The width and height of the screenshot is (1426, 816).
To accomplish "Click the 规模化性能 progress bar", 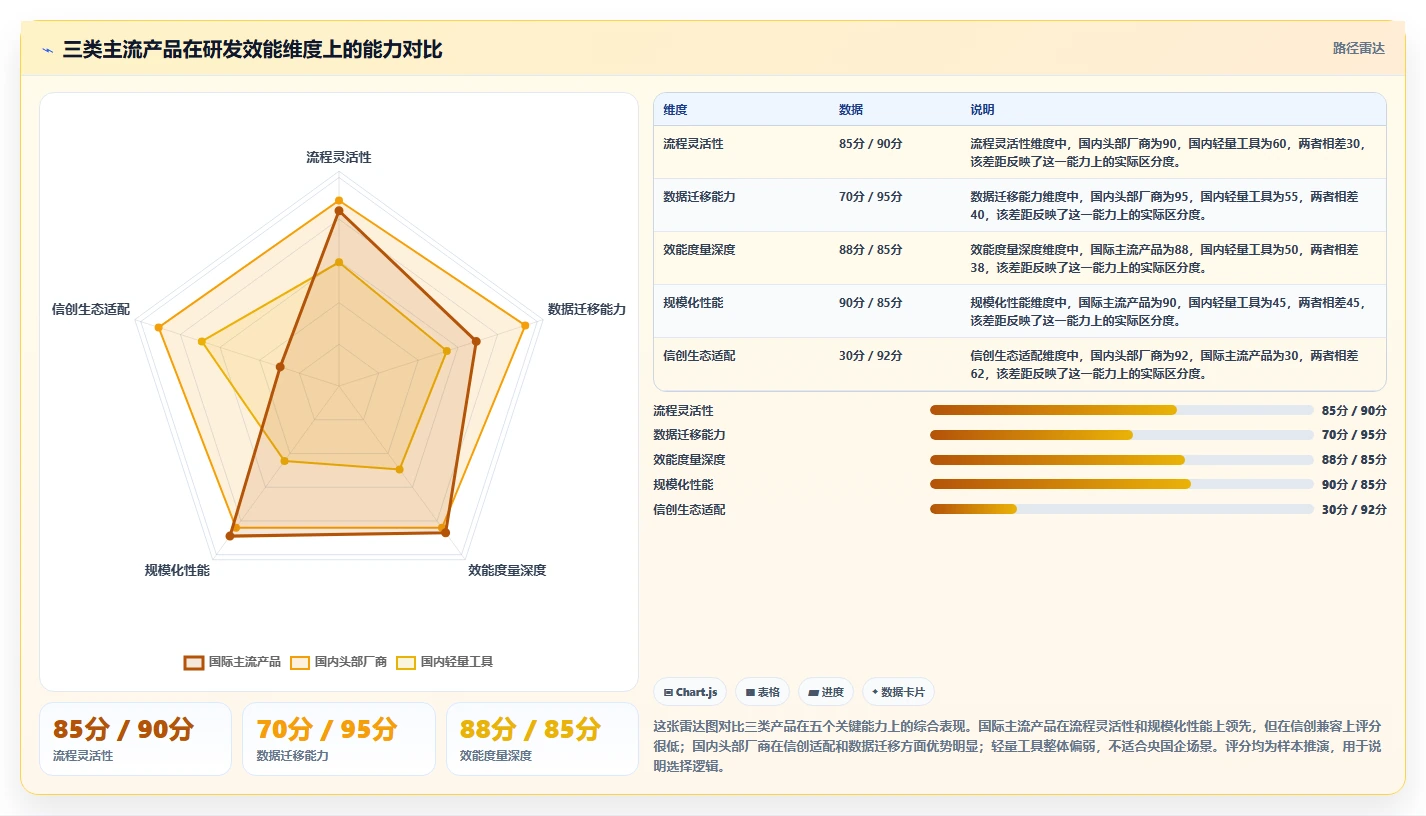I will coord(1121,484).
